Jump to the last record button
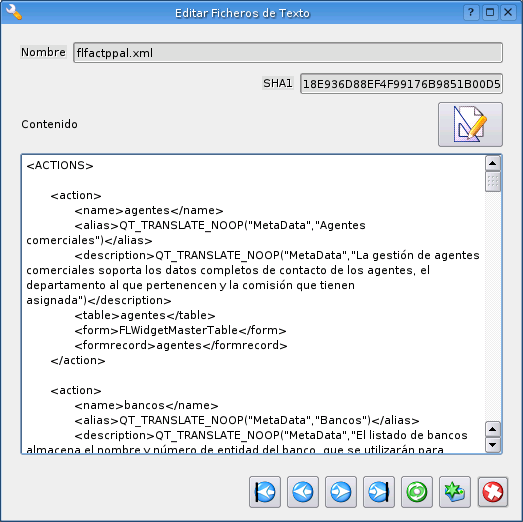 tap(379, 492)
